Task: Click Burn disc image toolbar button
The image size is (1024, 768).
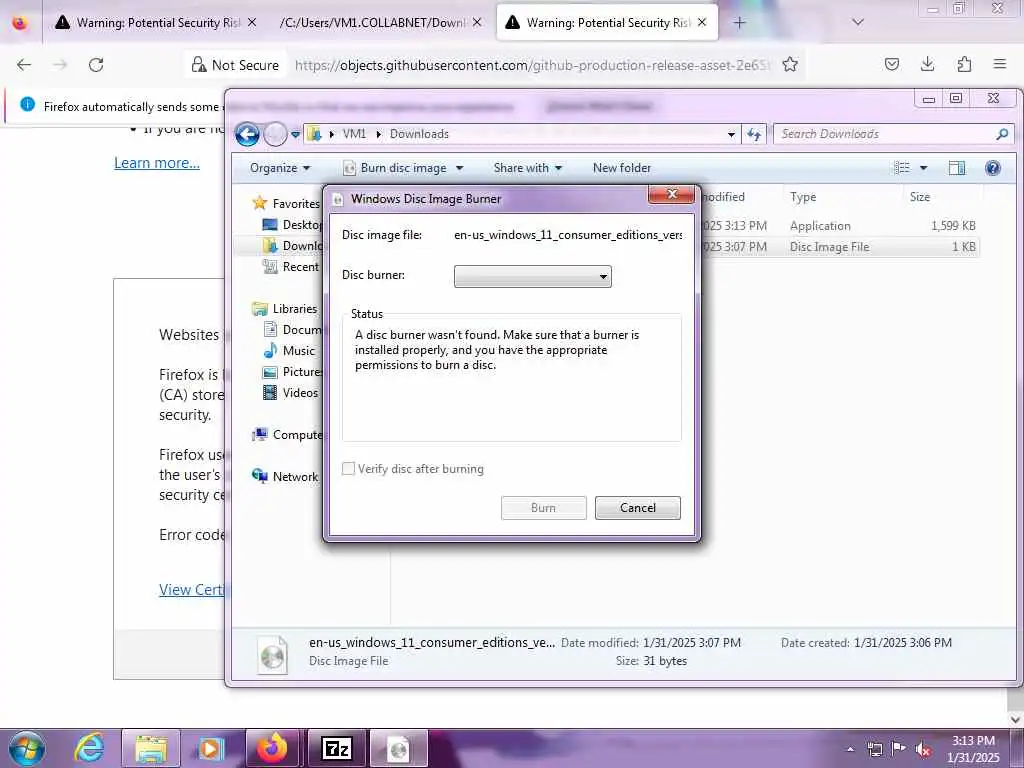Action: (396, 168)
